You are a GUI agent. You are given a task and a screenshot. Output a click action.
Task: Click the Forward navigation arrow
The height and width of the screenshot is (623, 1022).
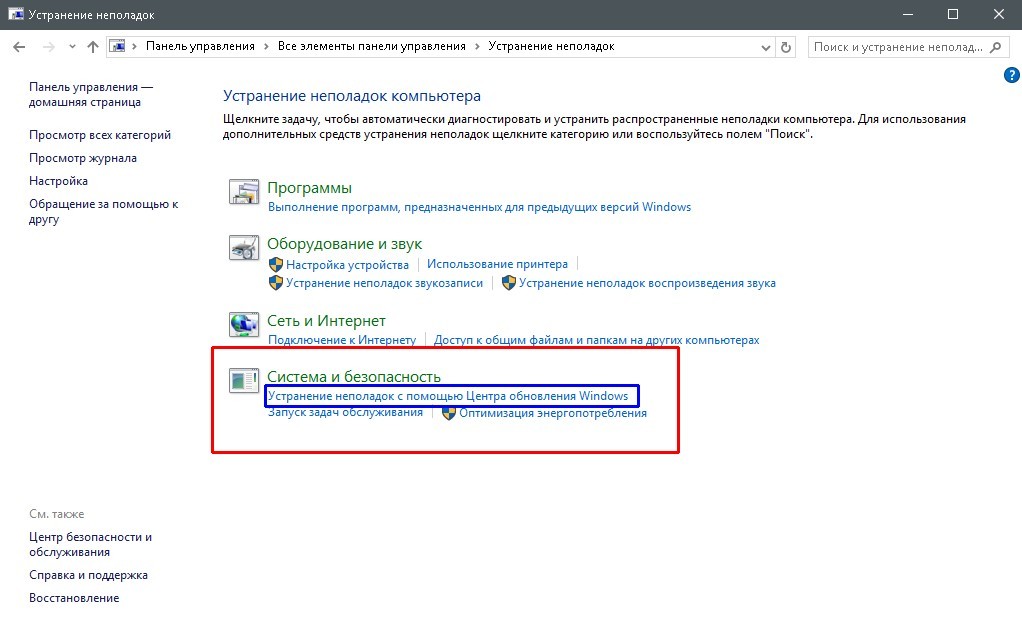click(x=49, y=47)
